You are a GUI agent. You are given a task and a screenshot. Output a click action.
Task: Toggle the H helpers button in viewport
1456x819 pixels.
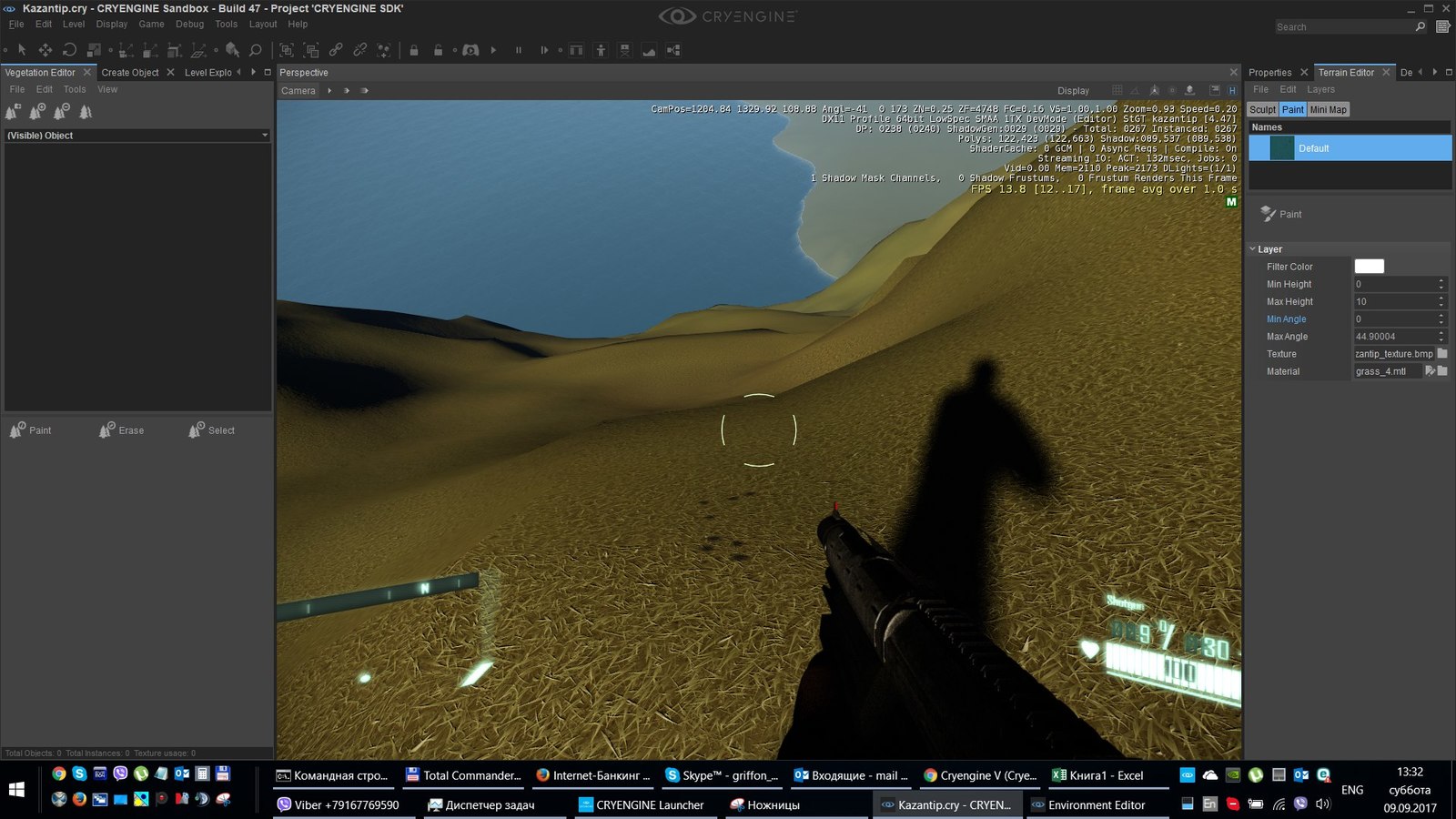(x=1232, y=90)
